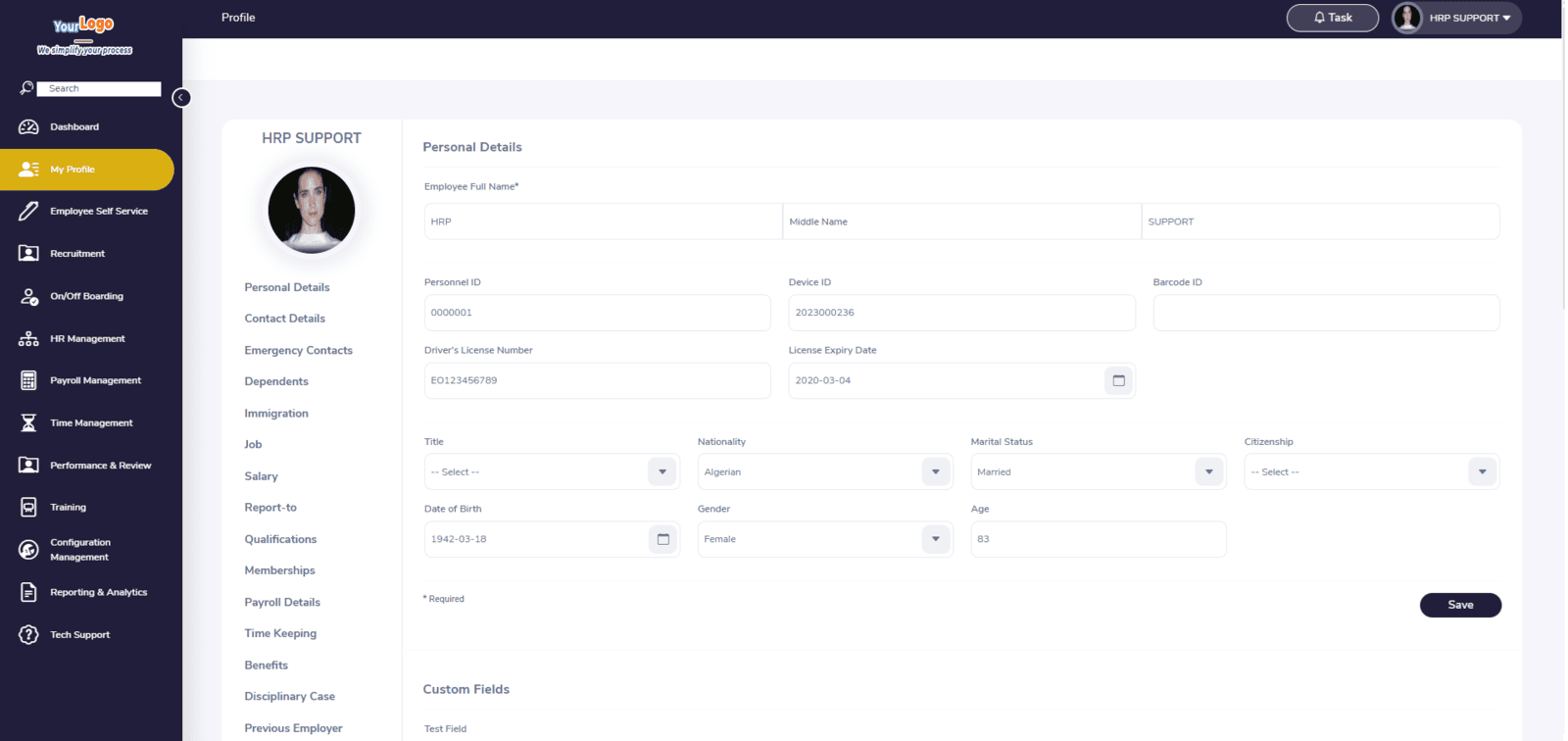This screenshot has width=1568, height=741.
Task: Open calendar picker for License Expiry Date
Action: 1118,380
